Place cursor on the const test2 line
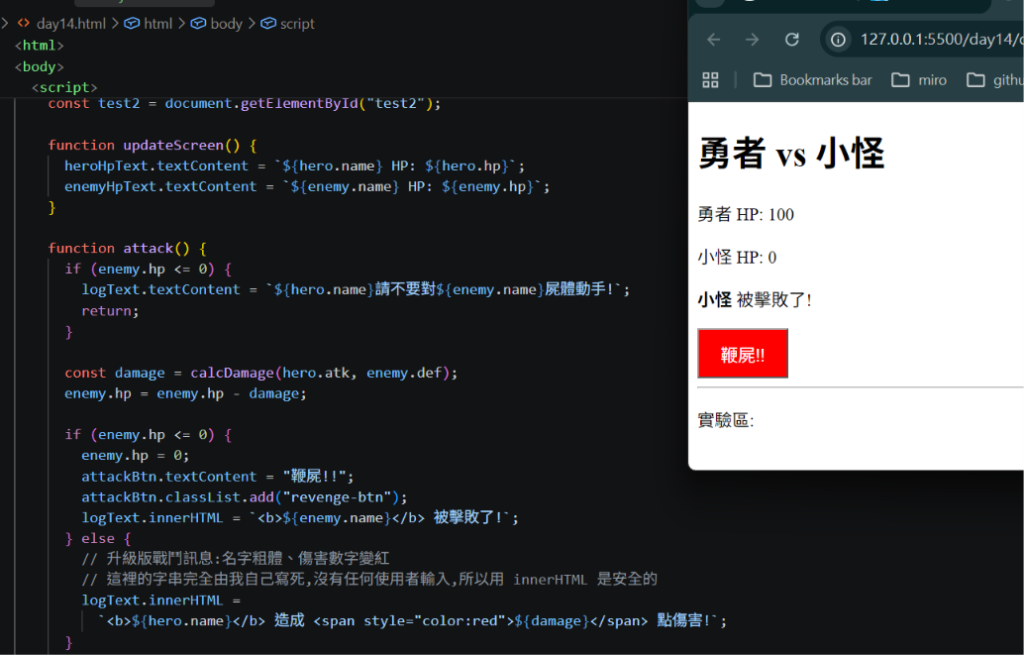The image size is (1024, 655). (244, 104)
